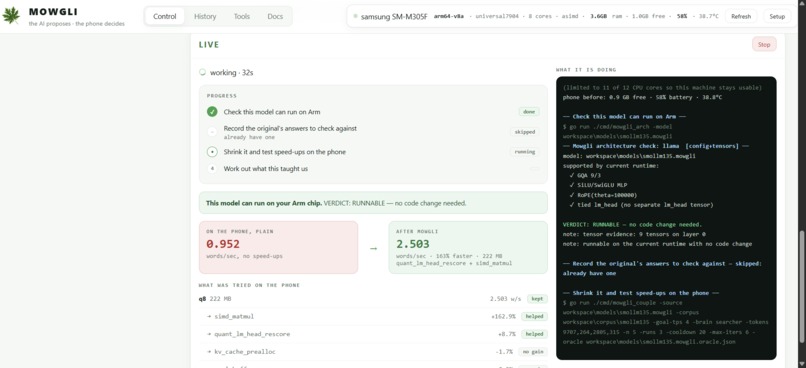Click the arm64-v8a architecture label
The width and height of the screenshot is (806, 368).
tap(449, 16)
